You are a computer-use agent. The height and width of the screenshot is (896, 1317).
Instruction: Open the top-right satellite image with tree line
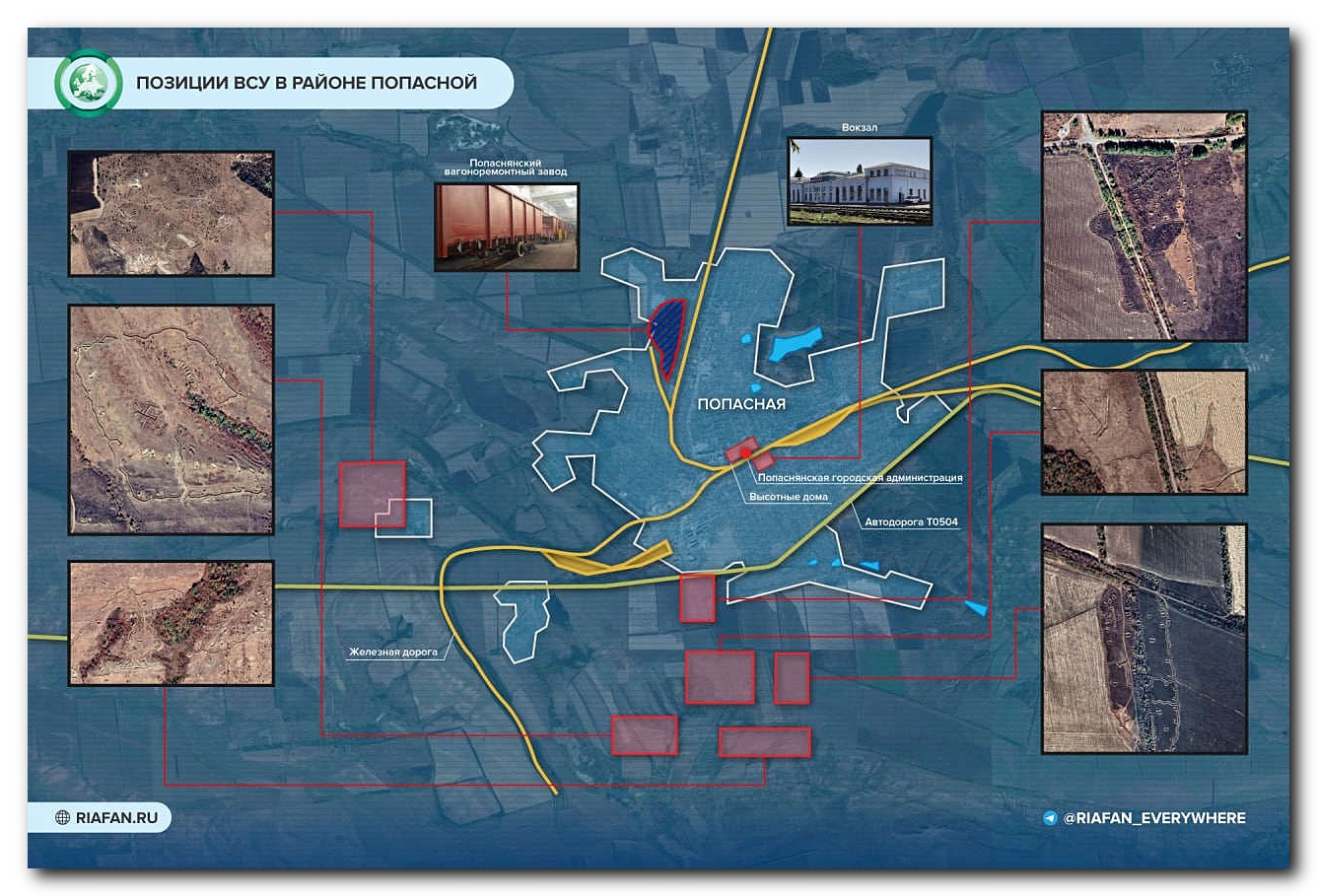pos(1144,226)
